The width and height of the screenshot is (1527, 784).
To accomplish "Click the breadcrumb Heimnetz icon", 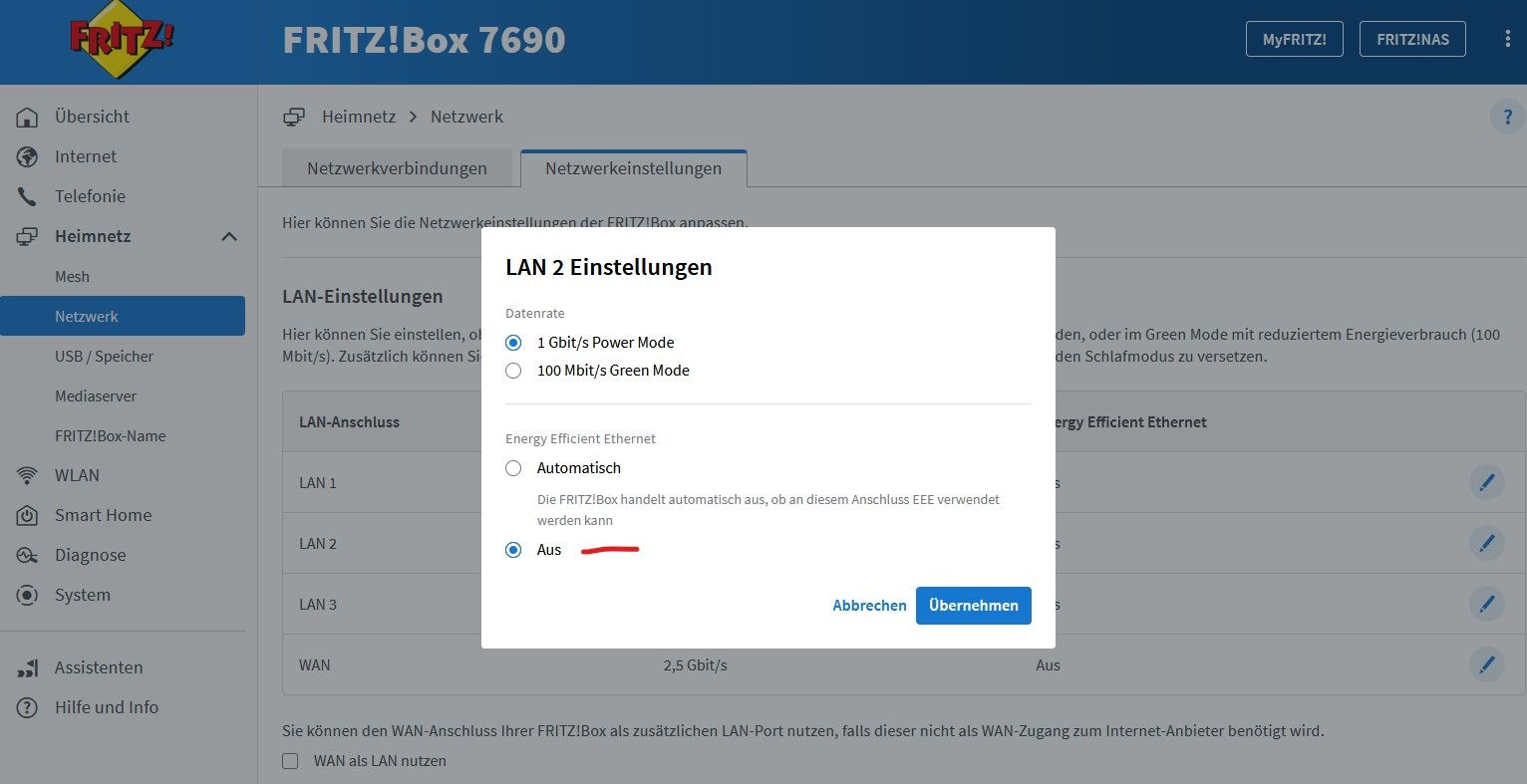I will click(x=294, y=118).
